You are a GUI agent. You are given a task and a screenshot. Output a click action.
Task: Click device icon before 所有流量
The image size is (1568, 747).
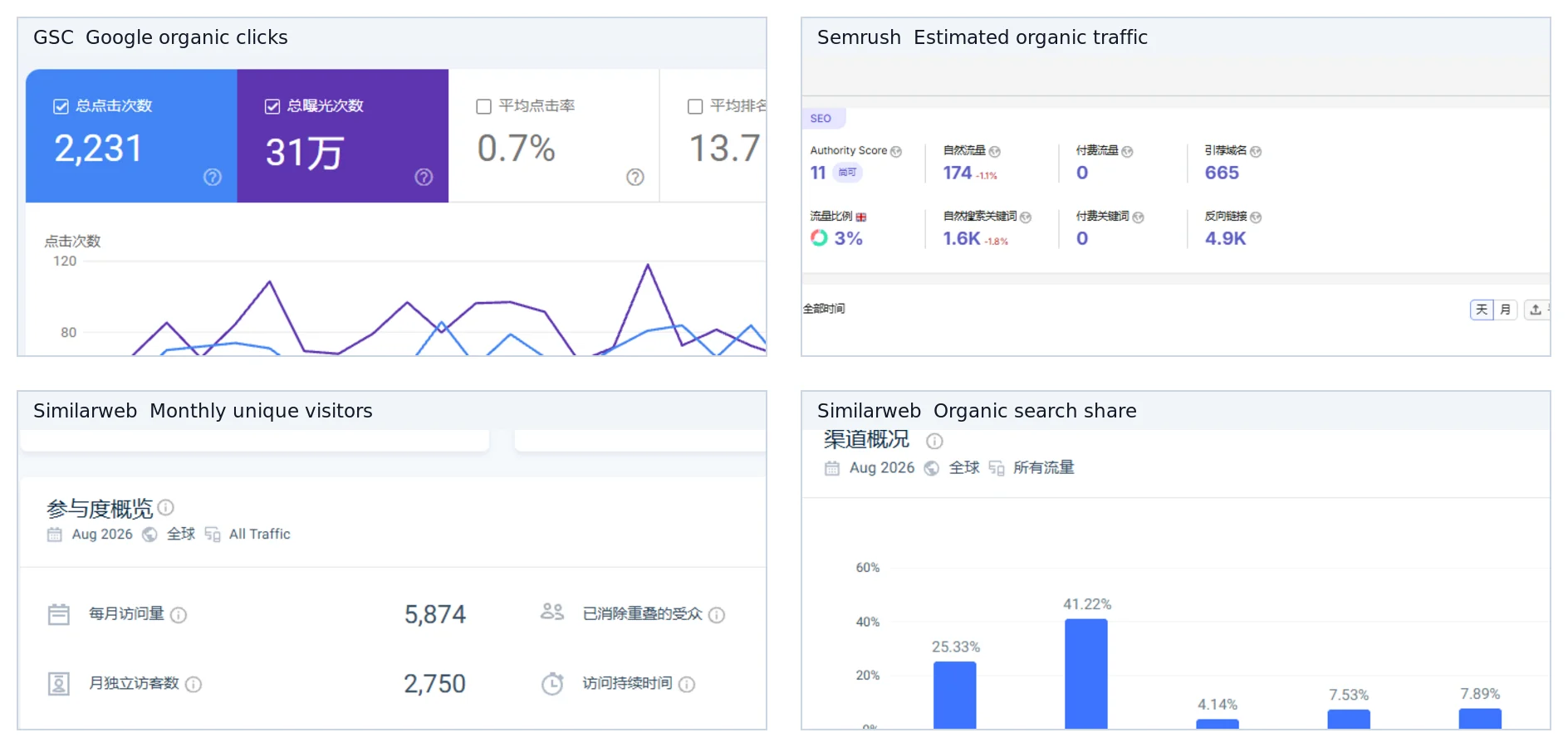pos(997,468)
